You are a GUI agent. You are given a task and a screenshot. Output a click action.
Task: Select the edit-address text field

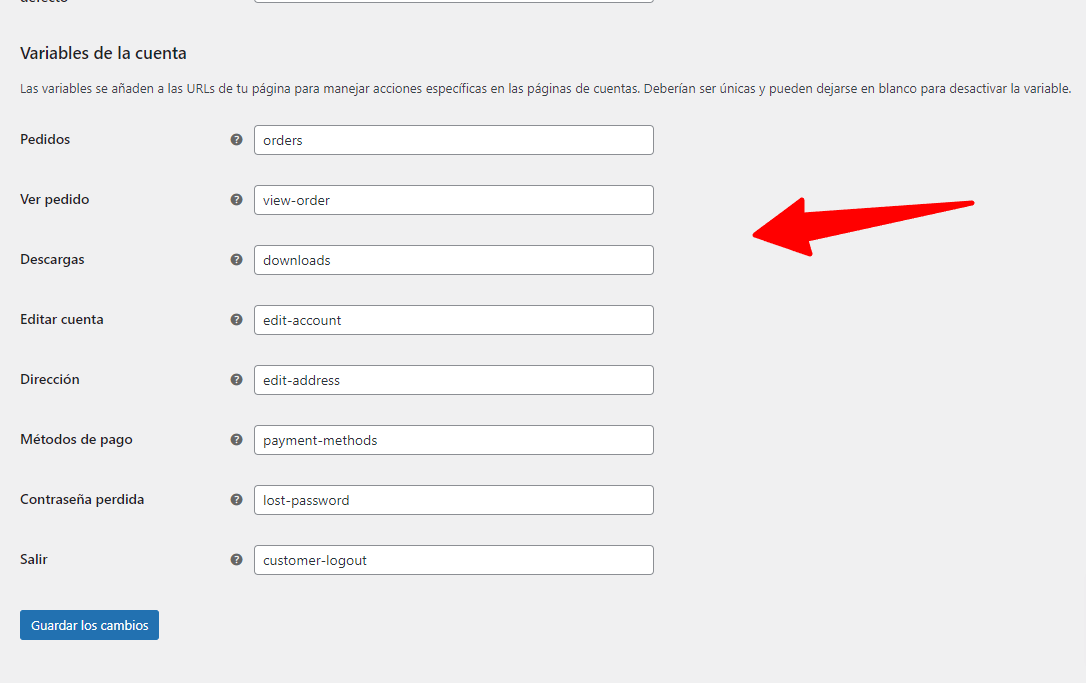point(454,380)
